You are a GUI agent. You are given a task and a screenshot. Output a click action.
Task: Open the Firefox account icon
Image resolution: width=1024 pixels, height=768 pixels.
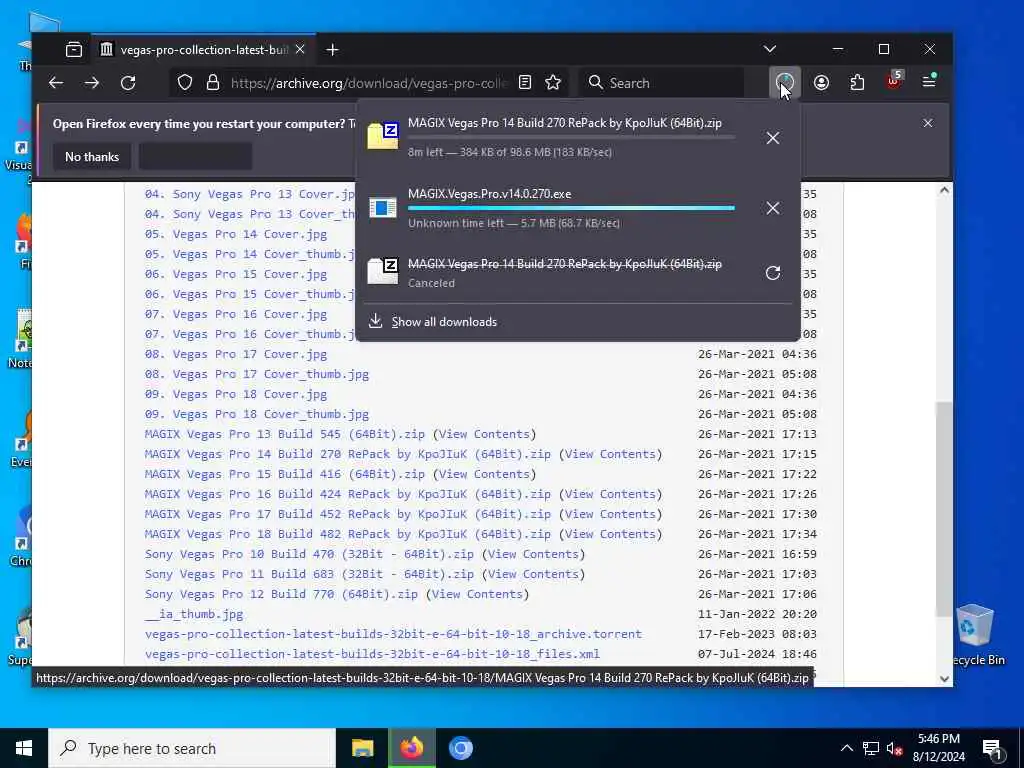click(821, 82)
